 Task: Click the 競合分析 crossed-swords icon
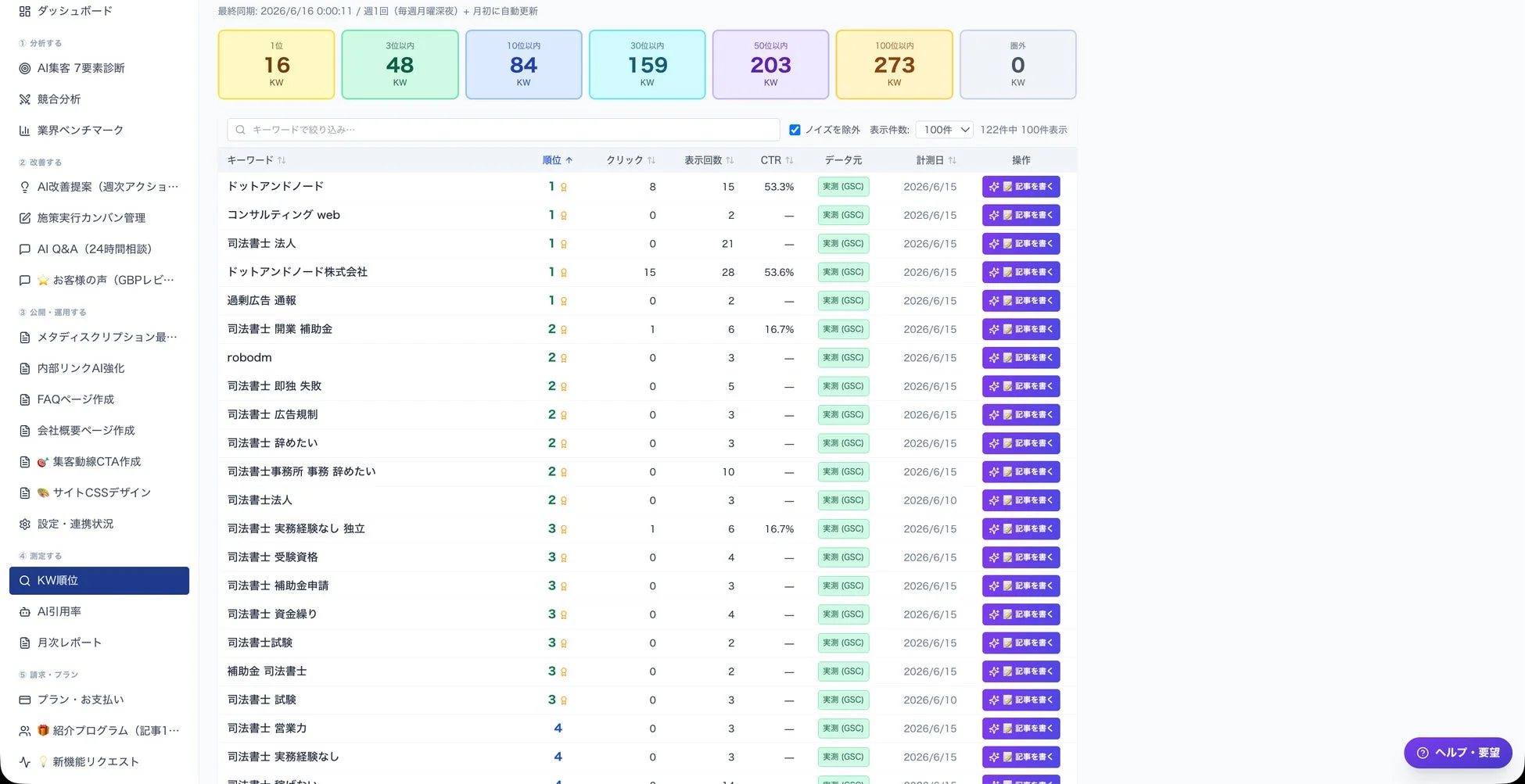pos(25,99)
